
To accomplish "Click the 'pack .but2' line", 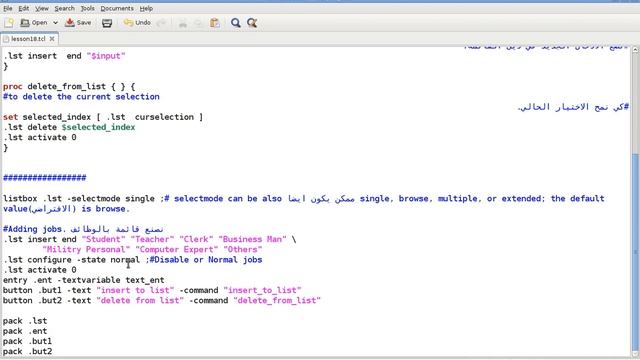I will [27, 351].
